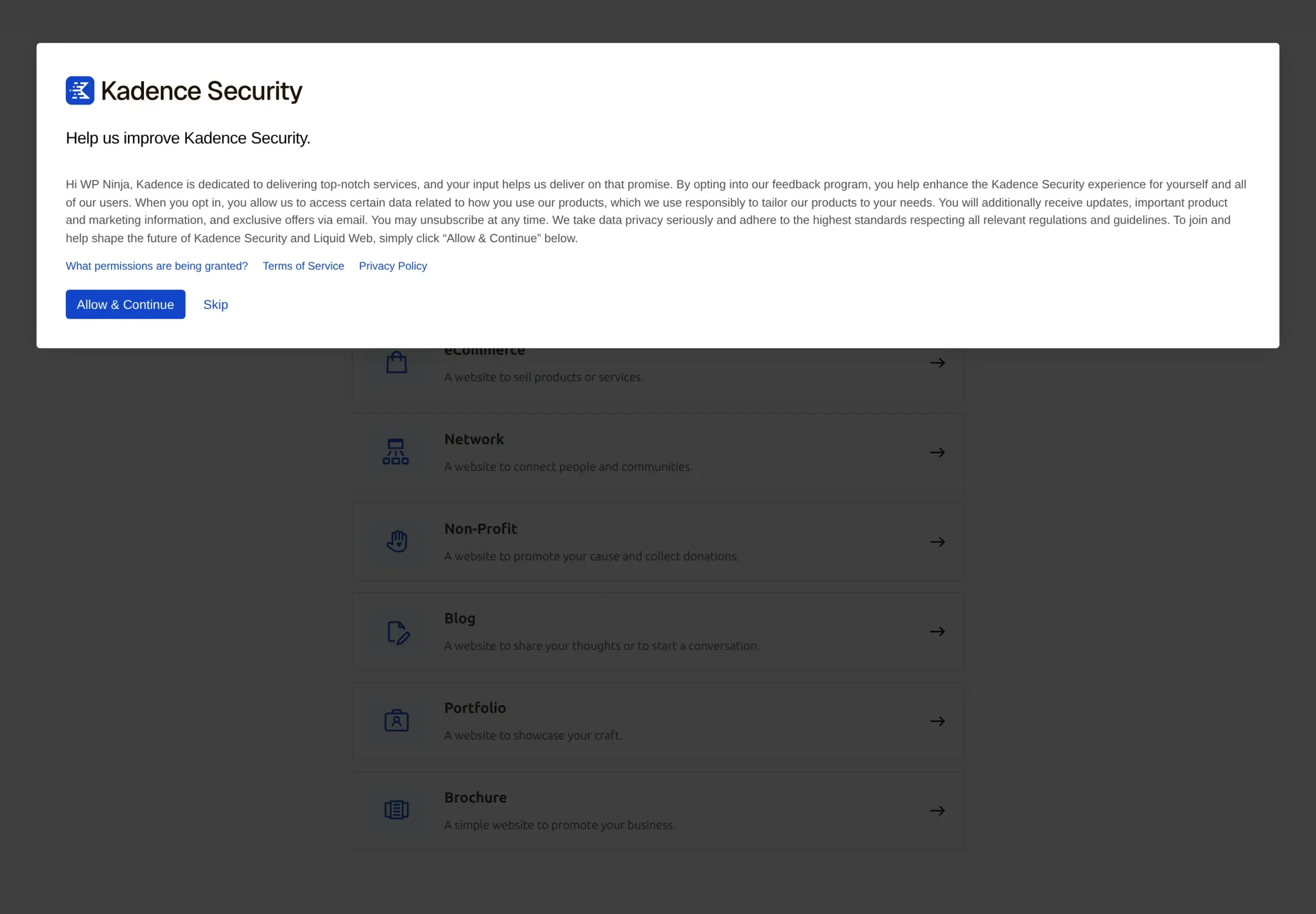Open What permissions are being granted link
Image resolution: width=1316 pixels, height=914 pixels.
coord(157,266)
